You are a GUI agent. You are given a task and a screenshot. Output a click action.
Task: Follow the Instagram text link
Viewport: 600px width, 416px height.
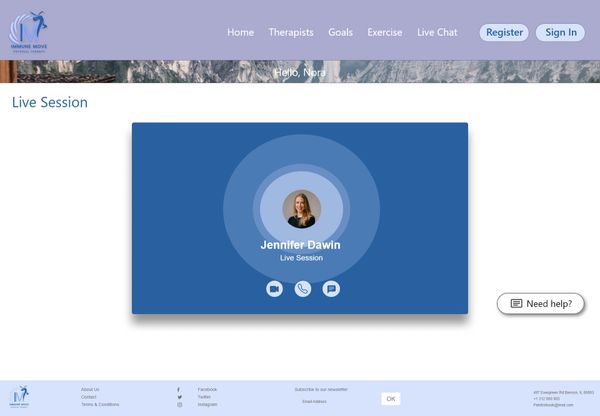point(207,405)
